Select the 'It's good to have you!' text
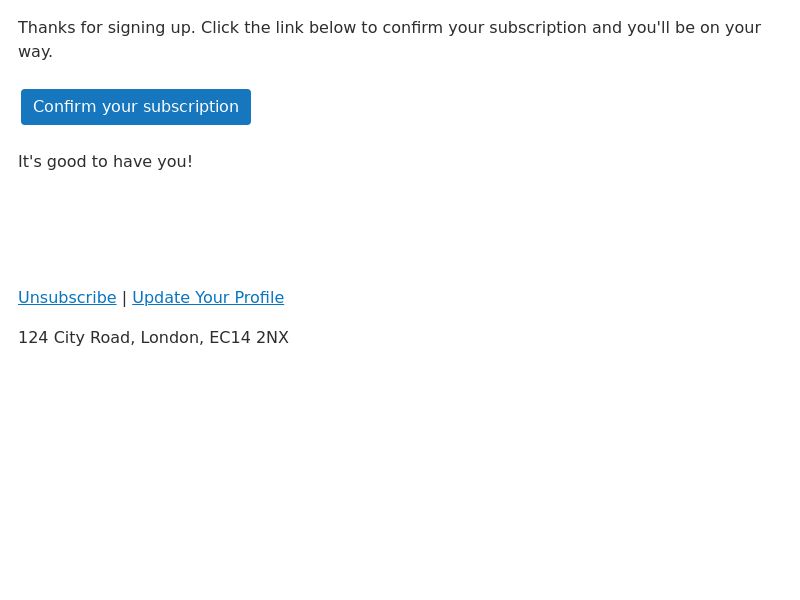The width and height of the screenshot is (800, 600). (105, 162)
